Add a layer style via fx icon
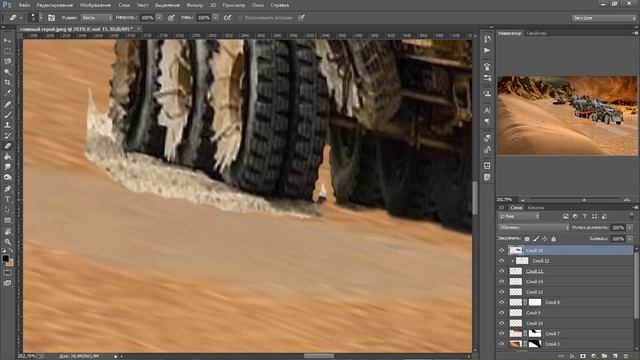The height and width of the screenshot is (360, 640). point(572,356)
